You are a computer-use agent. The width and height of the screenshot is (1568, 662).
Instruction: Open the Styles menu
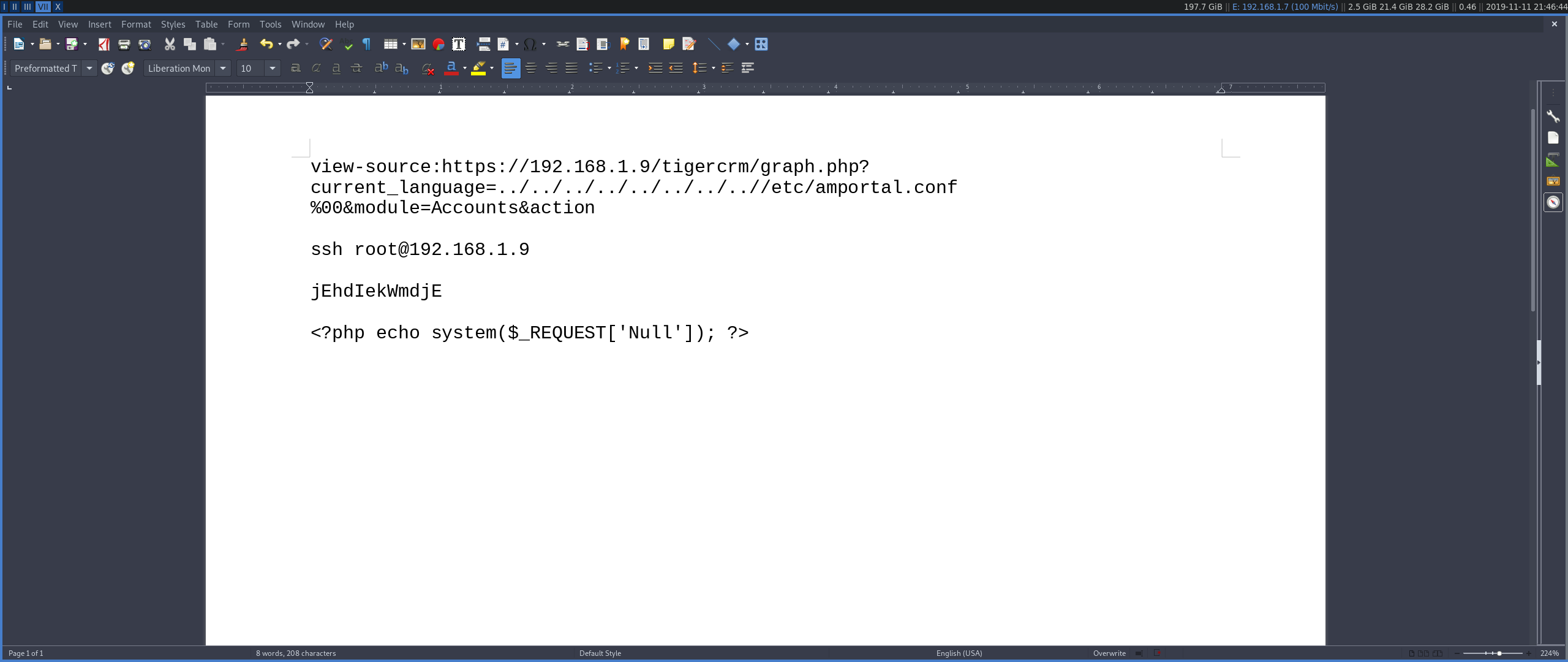point(173,25)
